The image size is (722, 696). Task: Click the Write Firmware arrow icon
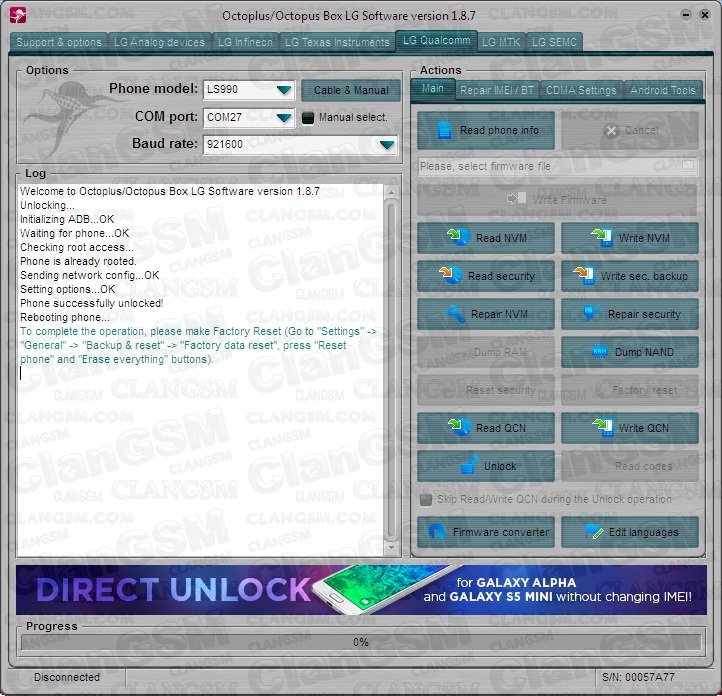pyautogui.click(x=516, y=199)
